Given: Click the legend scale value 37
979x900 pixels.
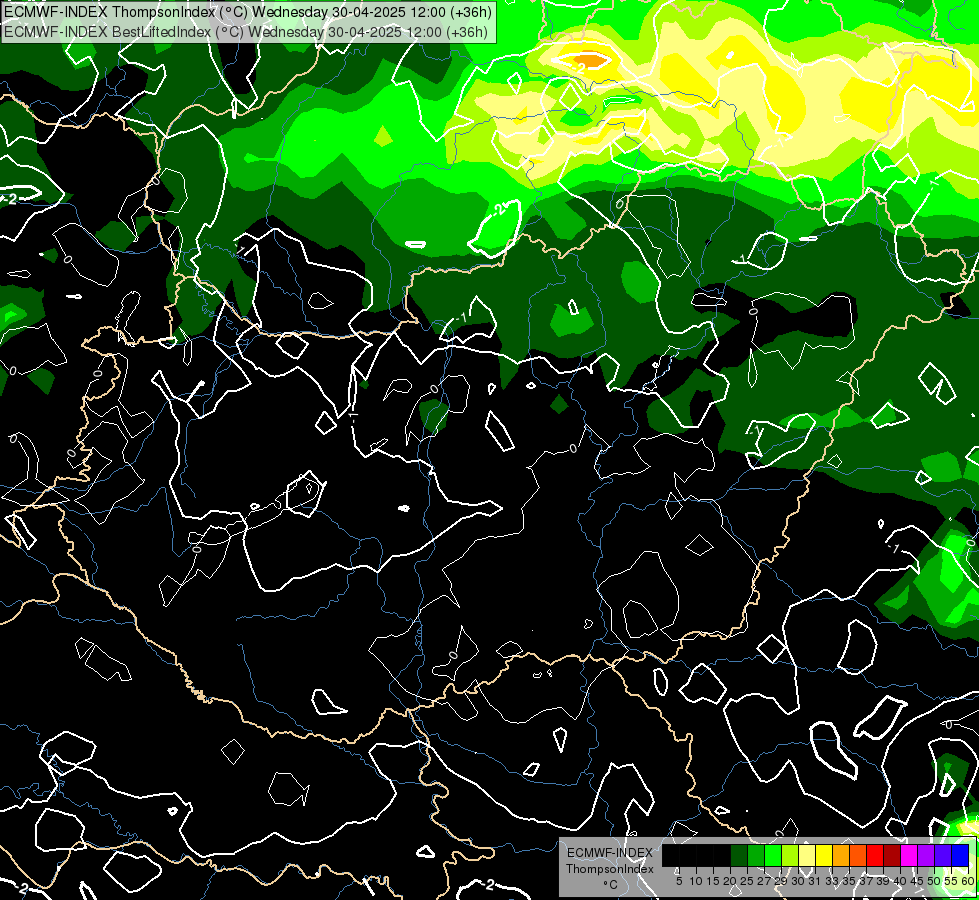Looking at the screenshot, I should (x=867, y=881).
